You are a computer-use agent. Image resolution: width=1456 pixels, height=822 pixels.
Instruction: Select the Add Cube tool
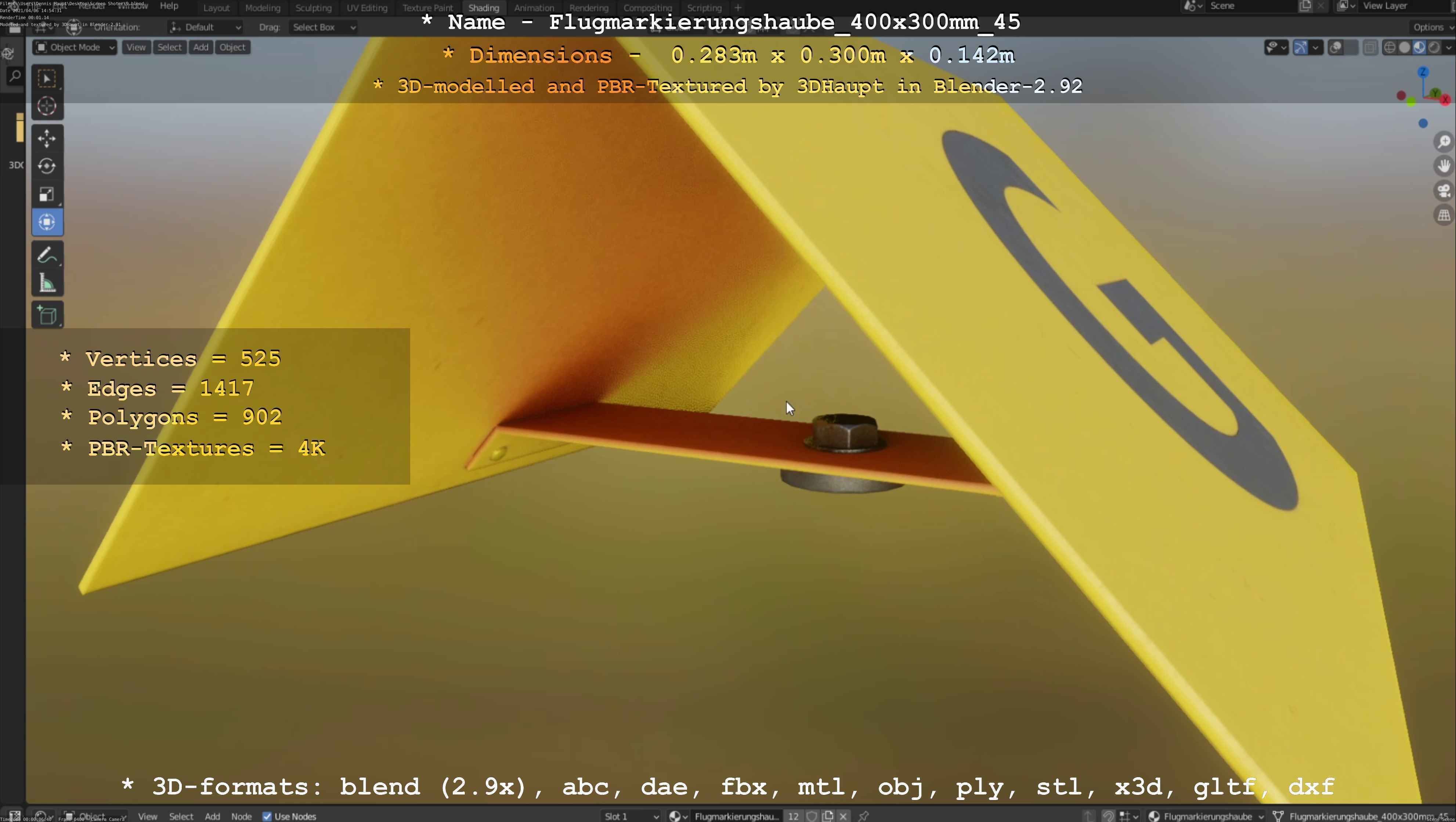coord(47,315)
